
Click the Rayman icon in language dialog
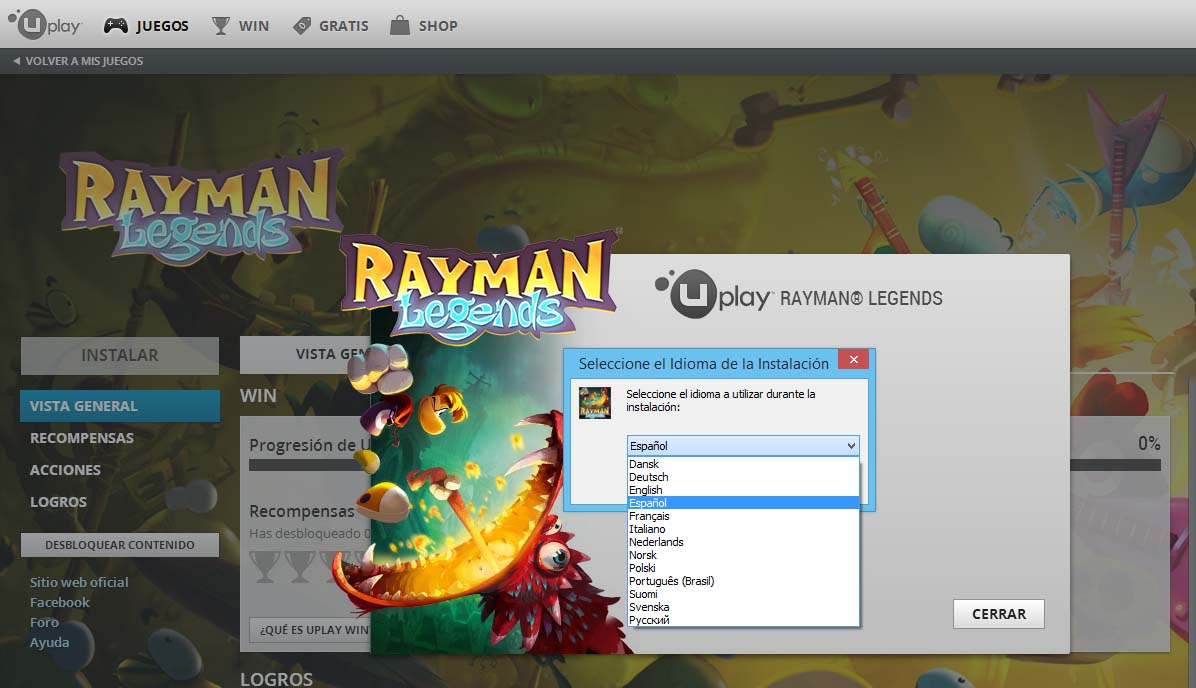(595, 403)
